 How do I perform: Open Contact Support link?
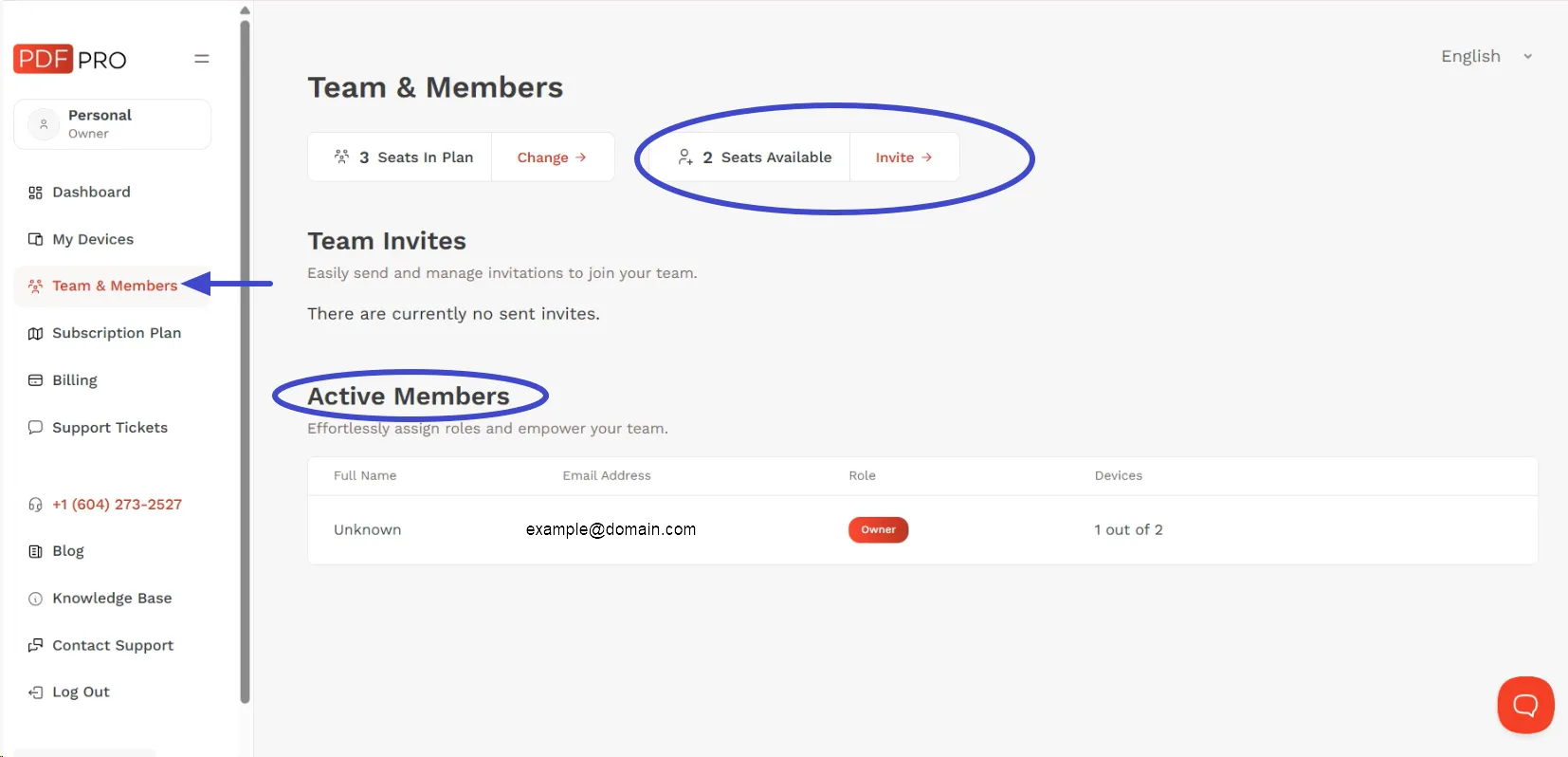click(113, 645)
